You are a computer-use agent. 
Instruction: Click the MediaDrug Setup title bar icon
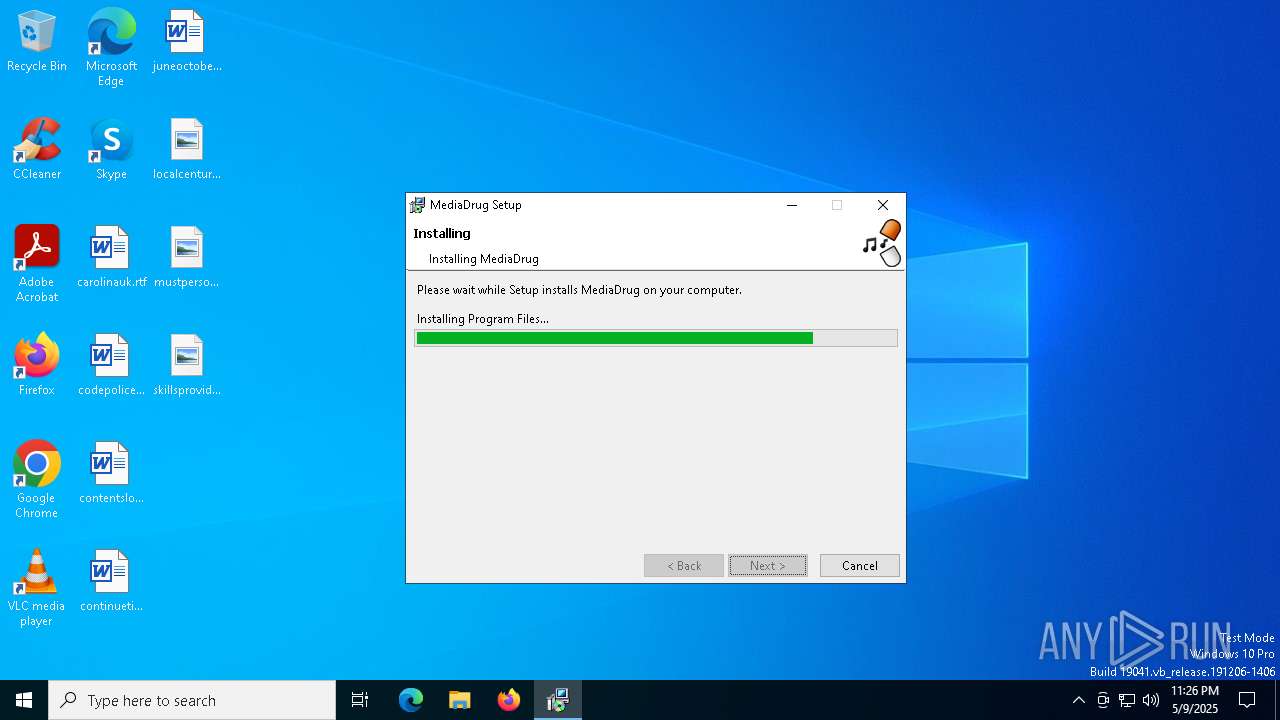coord(418,205)
